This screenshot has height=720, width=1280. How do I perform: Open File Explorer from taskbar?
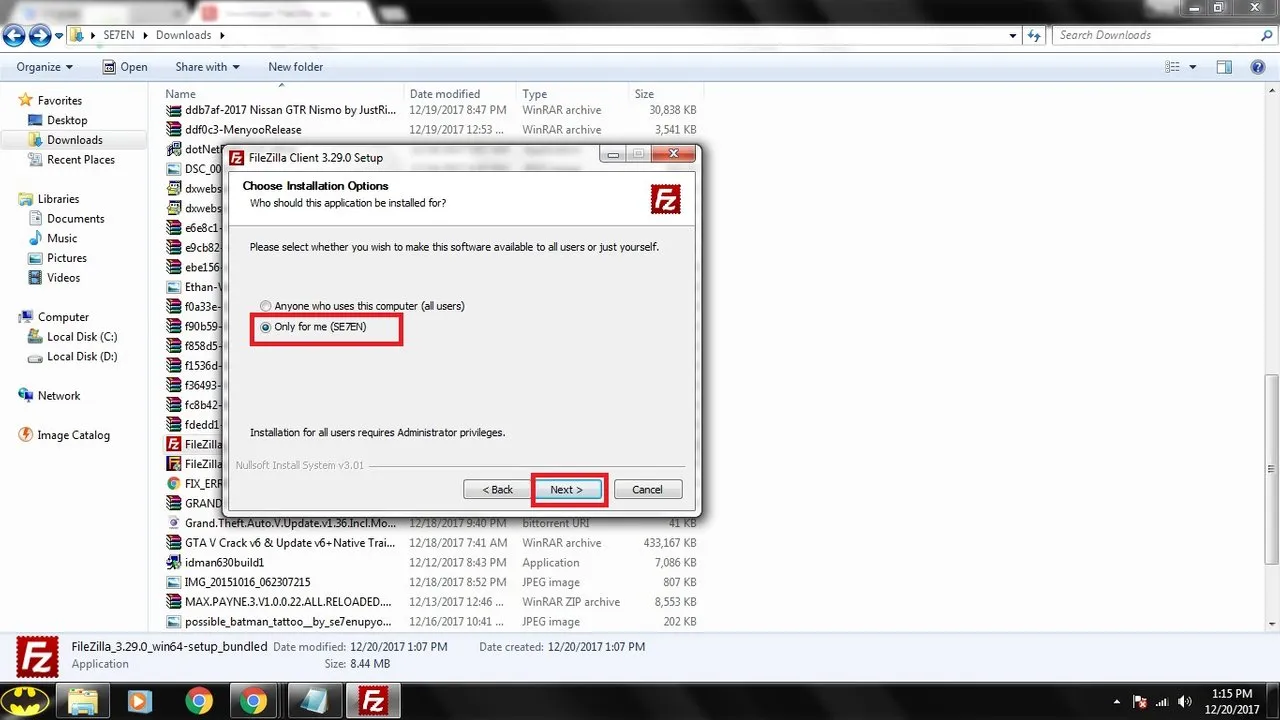85,700
